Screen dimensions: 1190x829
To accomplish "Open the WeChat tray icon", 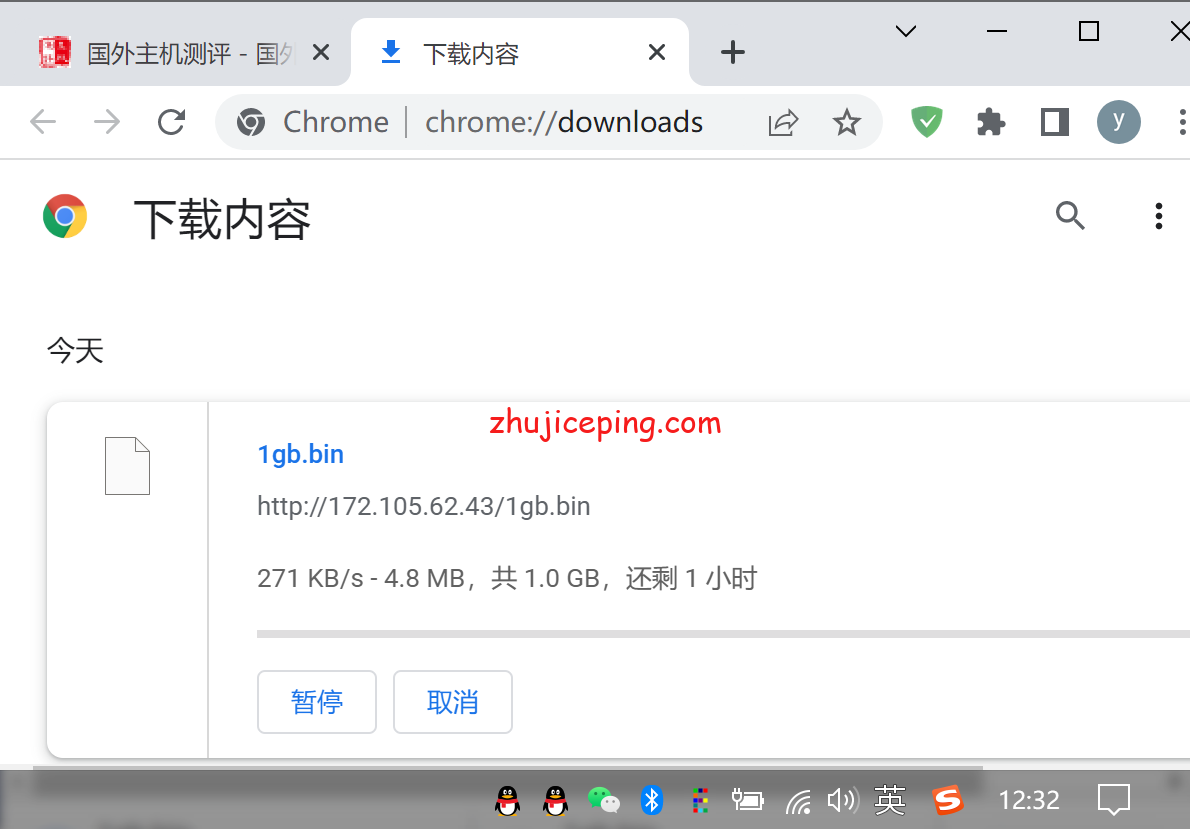I will [x=604, y=800].
